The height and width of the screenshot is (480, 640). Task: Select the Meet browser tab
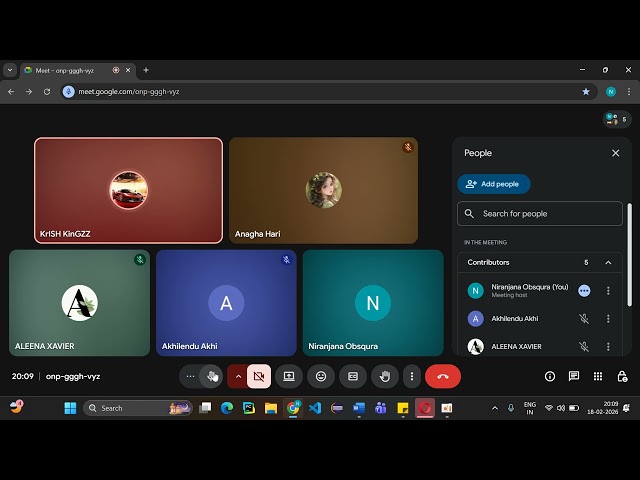(70, 70)
